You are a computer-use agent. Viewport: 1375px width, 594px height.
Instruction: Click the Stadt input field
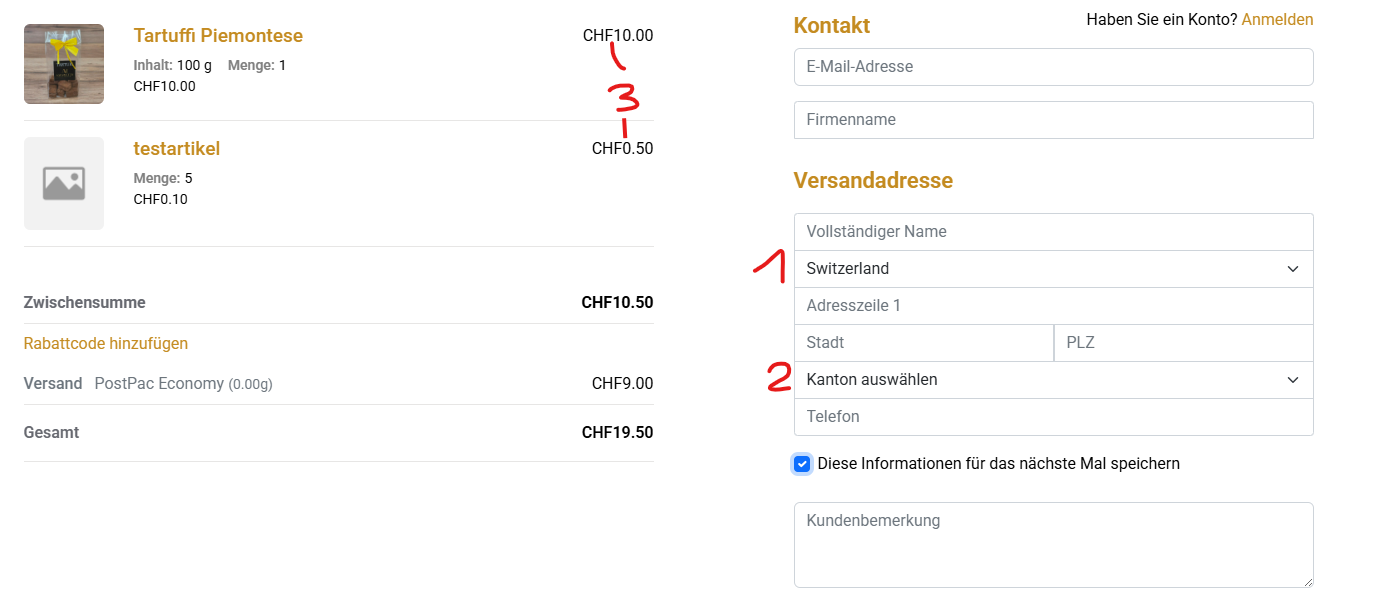coord(923,343)
